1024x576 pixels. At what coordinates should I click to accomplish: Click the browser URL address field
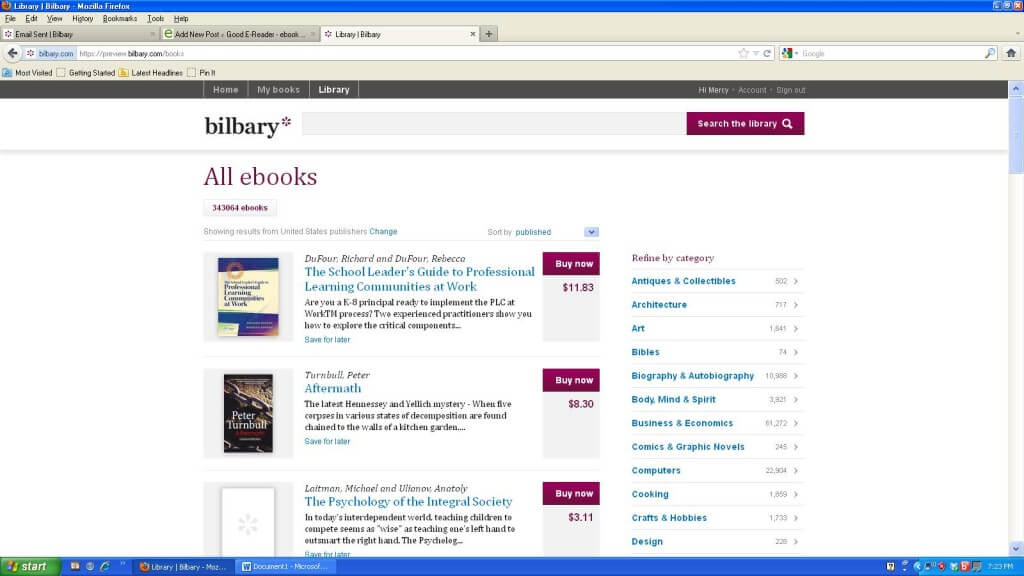405,54
